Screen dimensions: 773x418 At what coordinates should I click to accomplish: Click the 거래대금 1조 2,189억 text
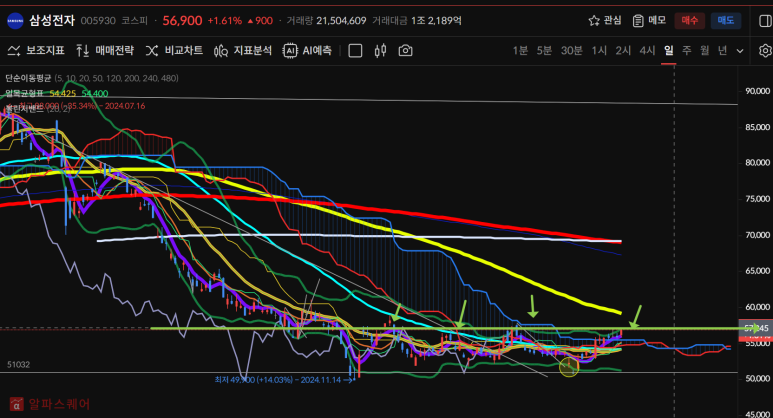click(x=417, y=21)
